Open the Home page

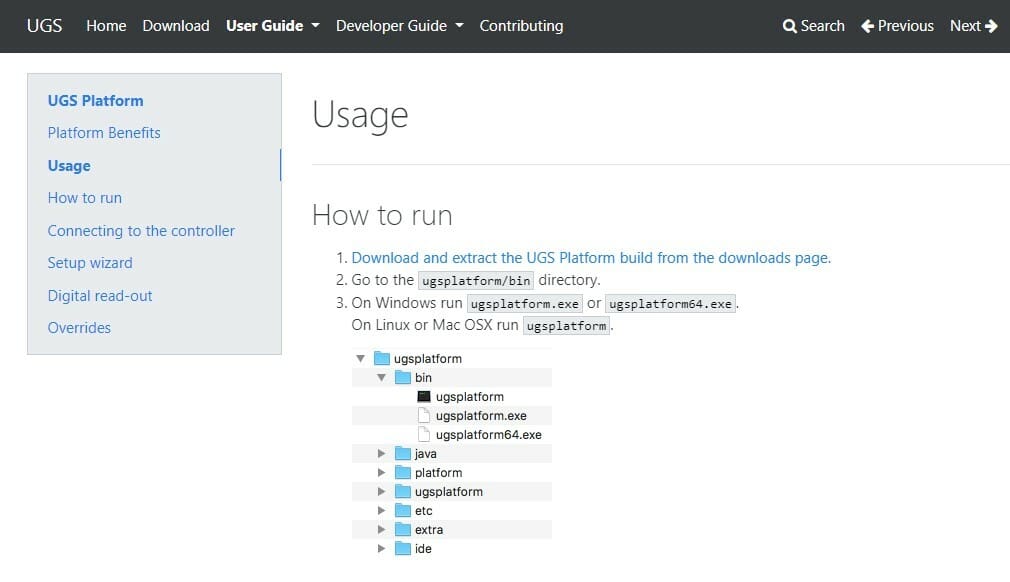106,26
